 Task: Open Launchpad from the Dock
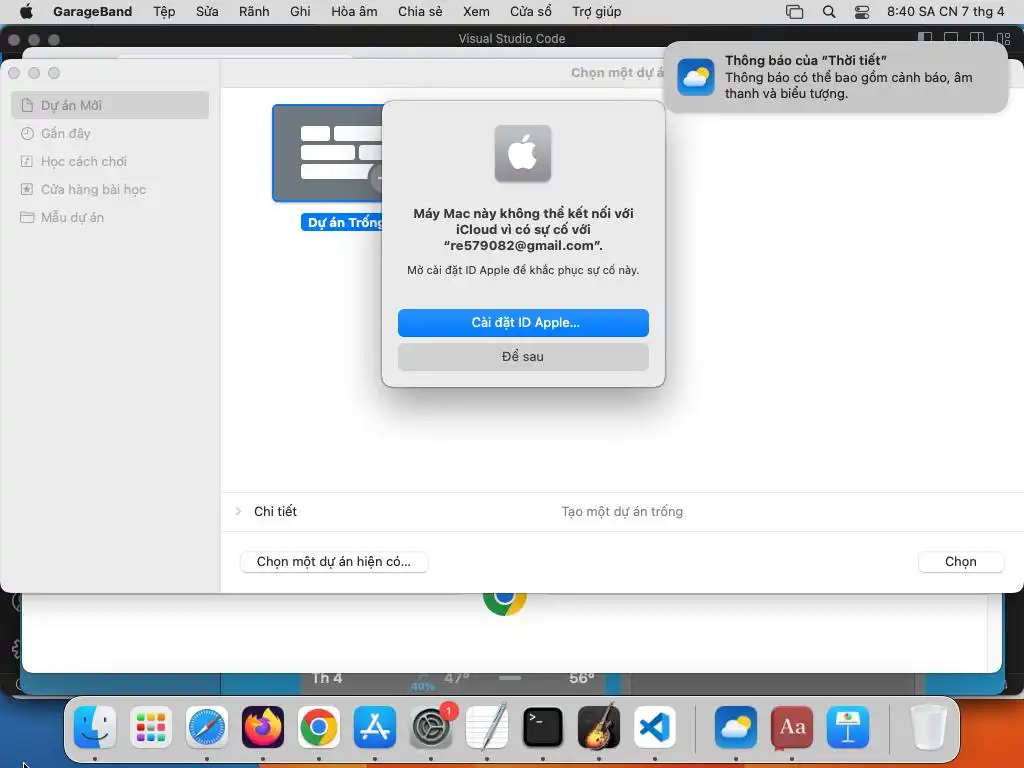point(151,727)
